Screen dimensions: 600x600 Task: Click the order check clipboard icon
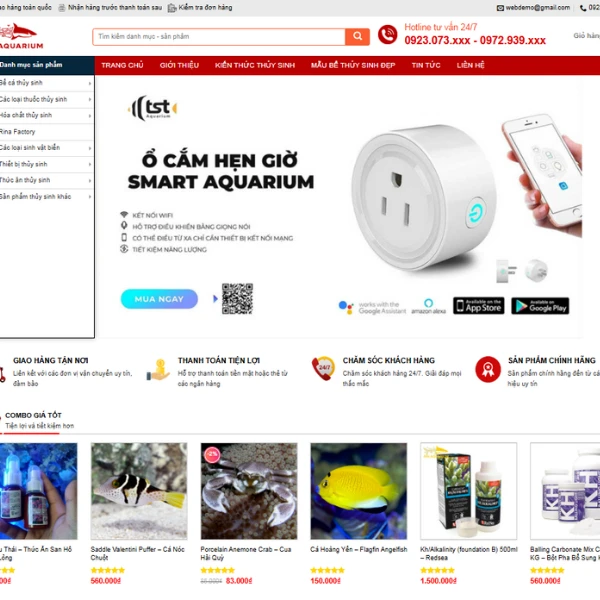(172, 8)
